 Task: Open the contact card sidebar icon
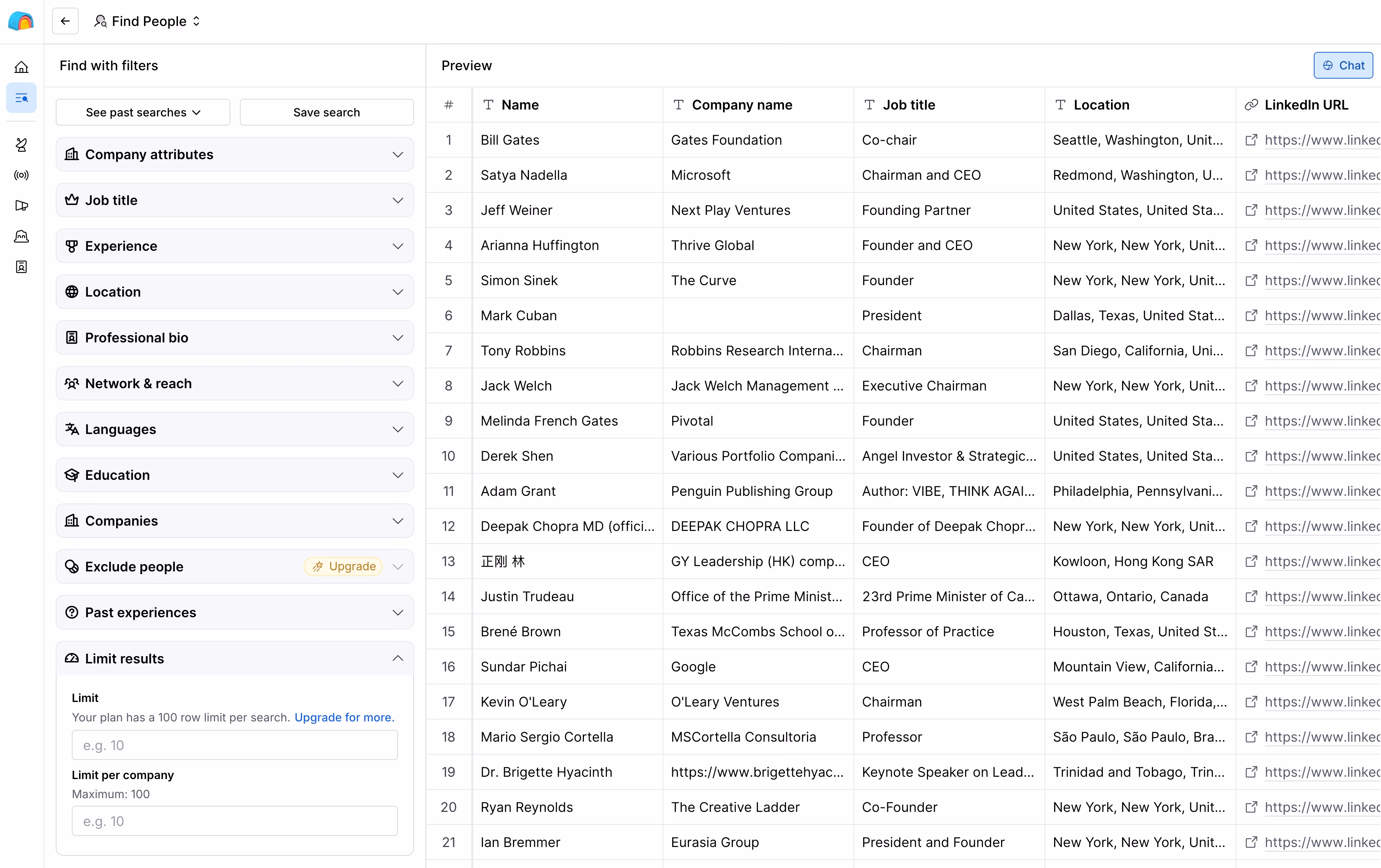pyautogui.click(x=21, y=266)
